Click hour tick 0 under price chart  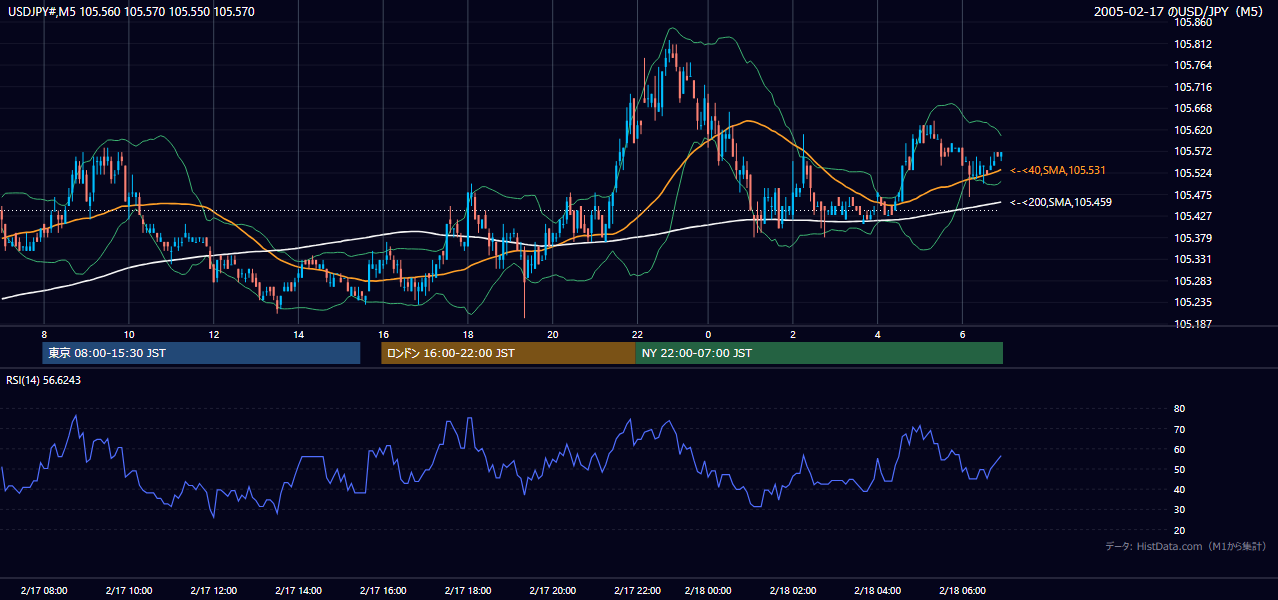tap(708, 333)
